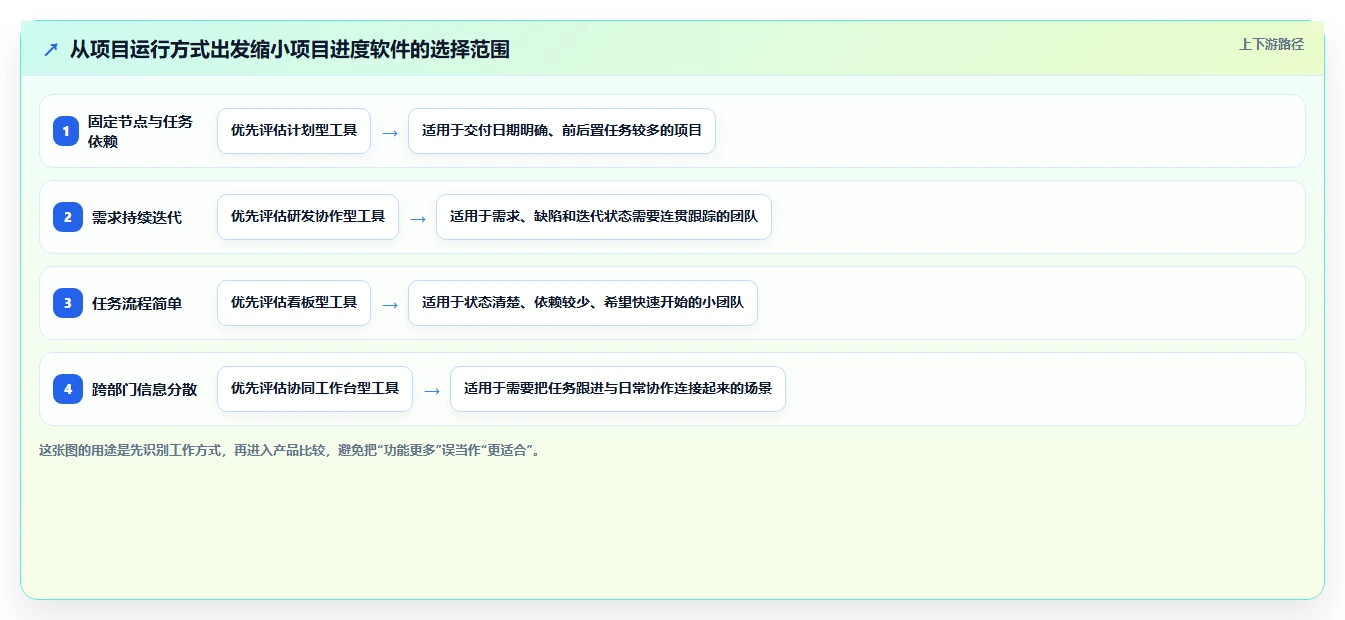1345x620 pixels.
Task: Click the arrow icon beside the title
Action: pos(51,49)
